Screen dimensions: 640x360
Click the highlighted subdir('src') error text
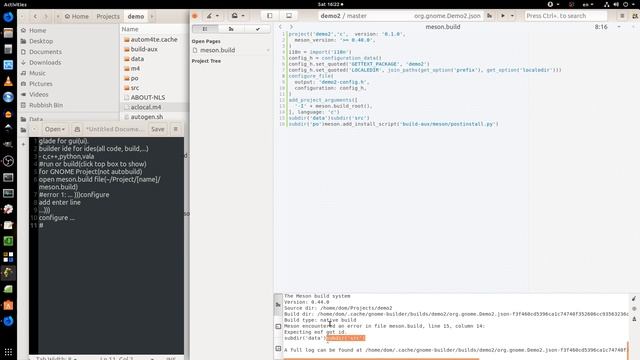click(346, 338)
